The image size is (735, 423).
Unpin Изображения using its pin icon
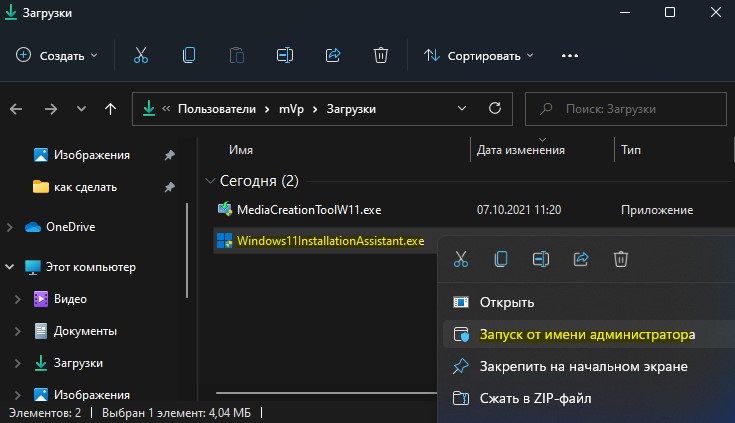coord(170,155)
